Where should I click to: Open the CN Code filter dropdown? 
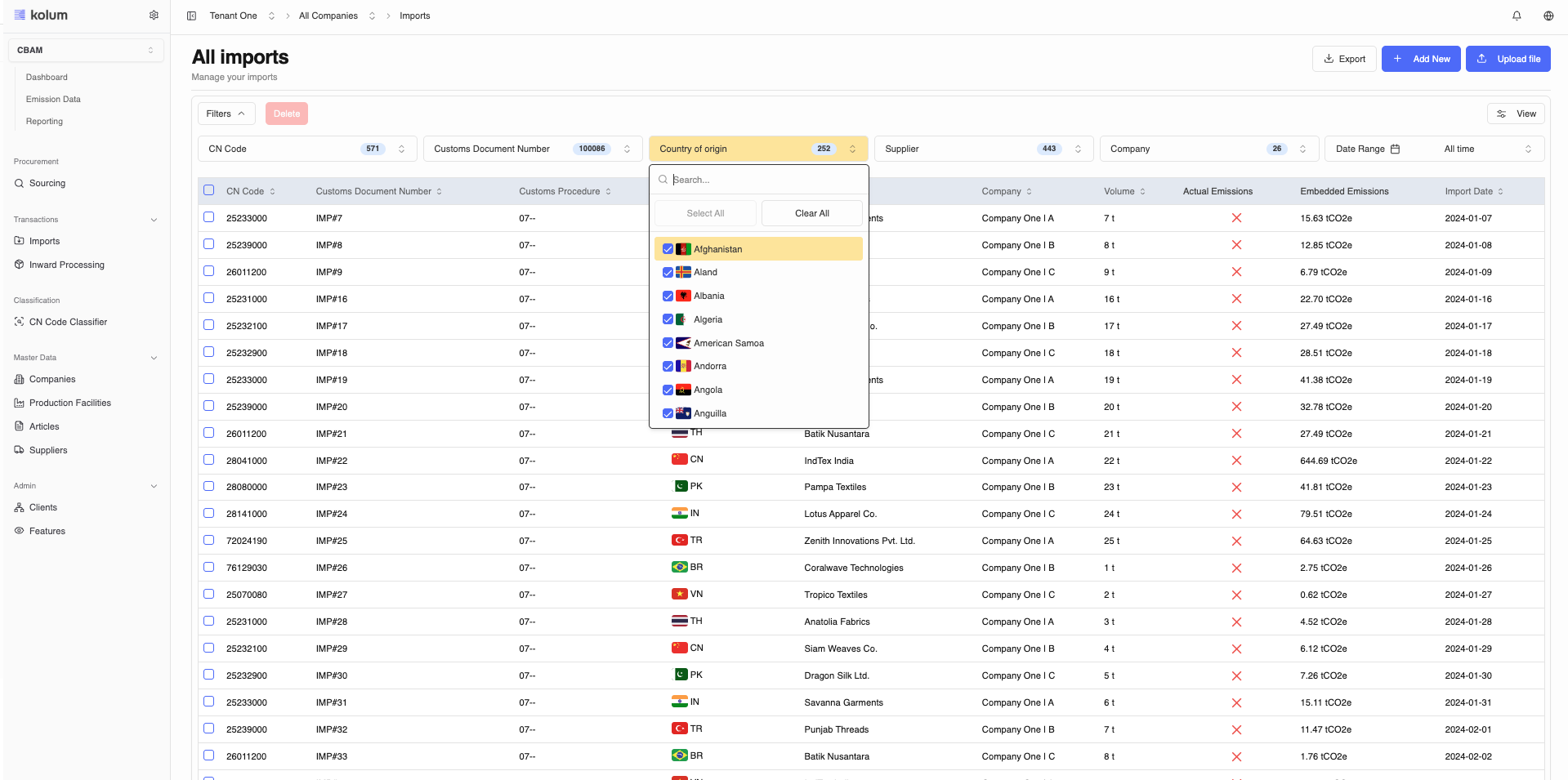tap(307, 149)
